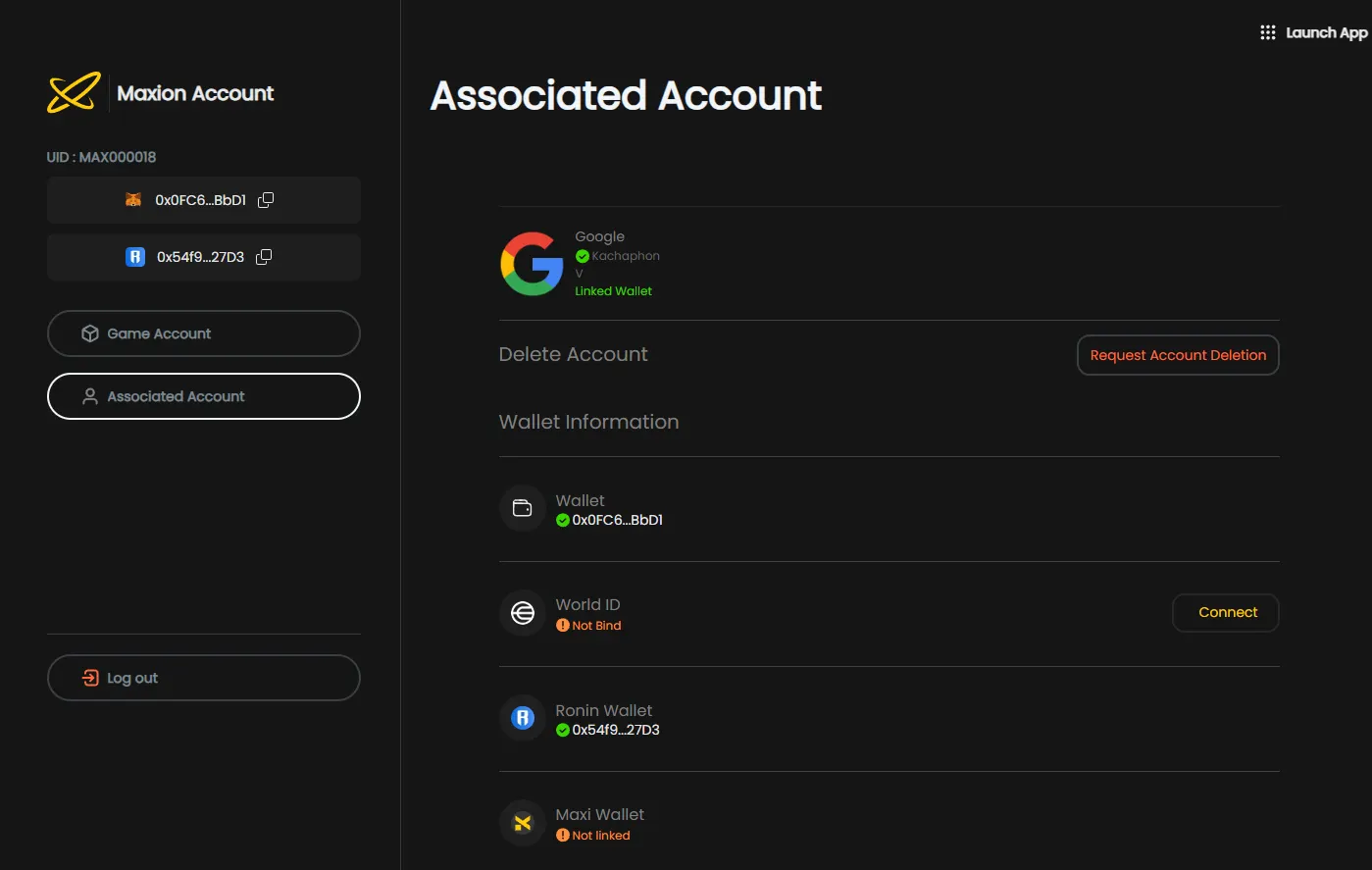
Task: Request account deletion
Action: point(1178,355)
